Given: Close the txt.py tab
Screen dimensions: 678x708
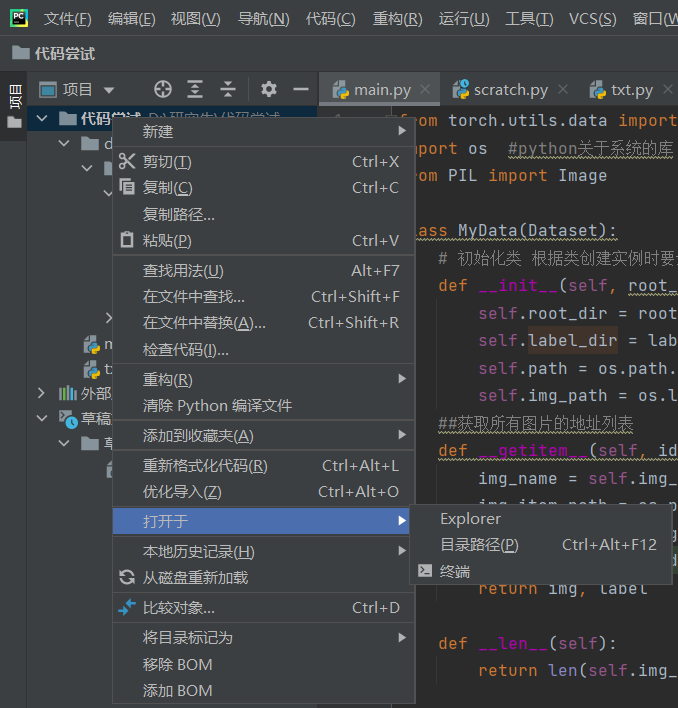Looking at the screenshot, I should pyautogui.click(x=668, y=89).
